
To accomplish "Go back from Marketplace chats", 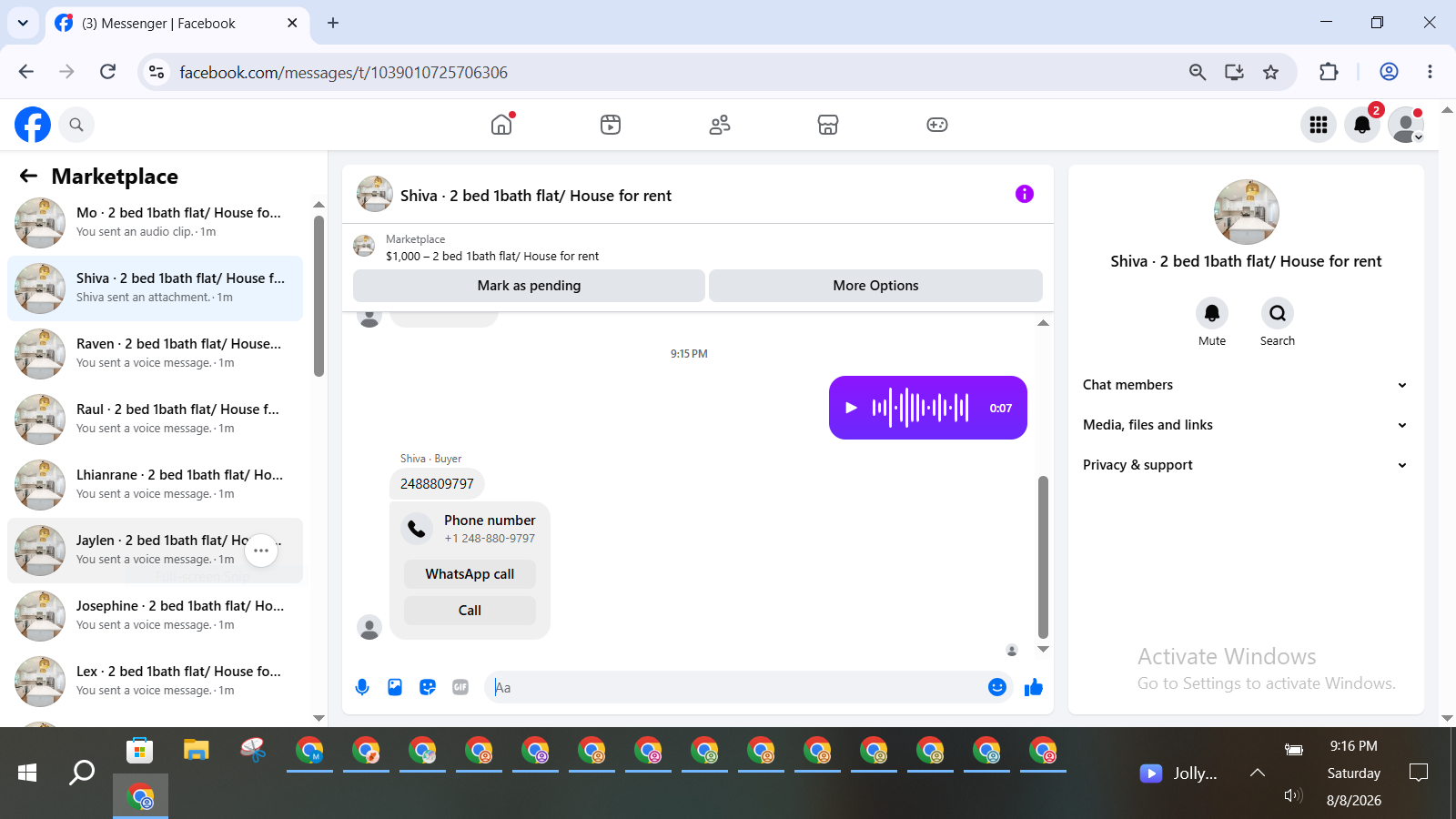I will coord(29,176).
